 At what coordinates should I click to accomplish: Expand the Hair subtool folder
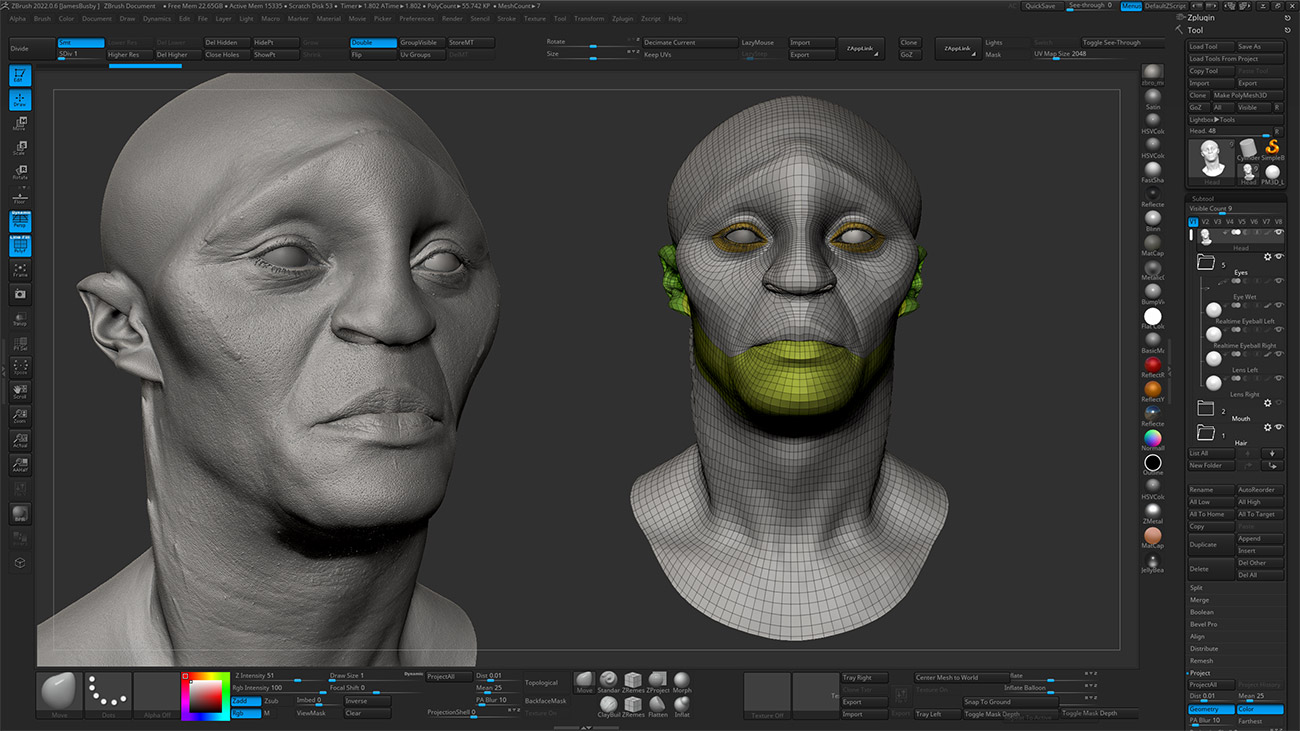point(1206,433)
